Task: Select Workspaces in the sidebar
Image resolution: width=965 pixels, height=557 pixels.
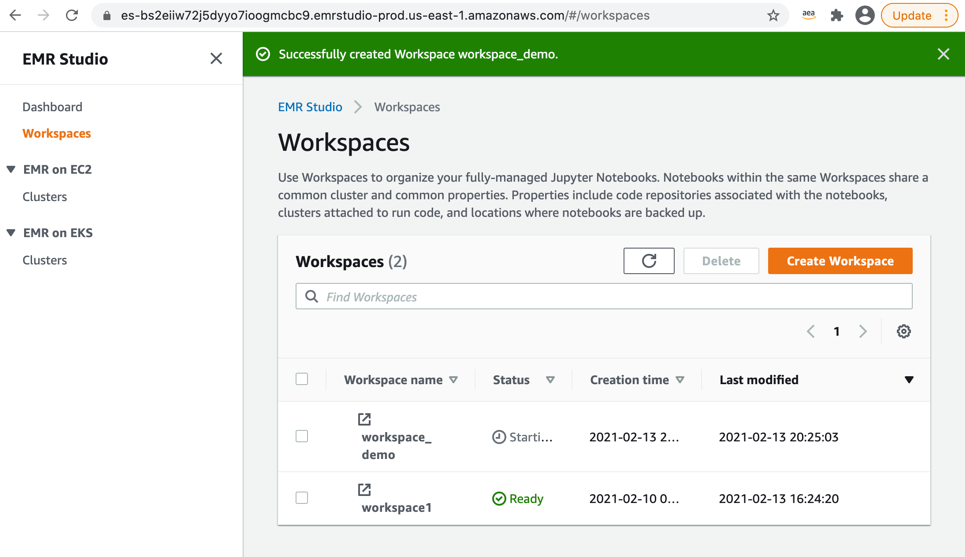Action: [57, 134]
